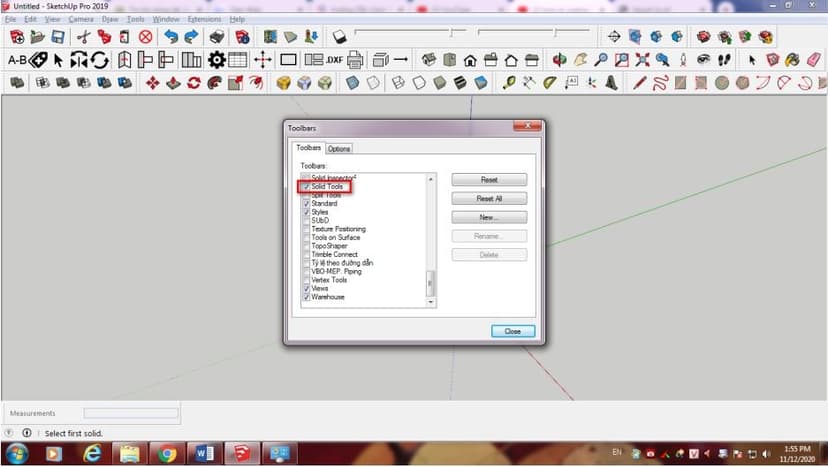Click the X-Ray style cube icon
The image size is (828, 467).
pos(353,83)
